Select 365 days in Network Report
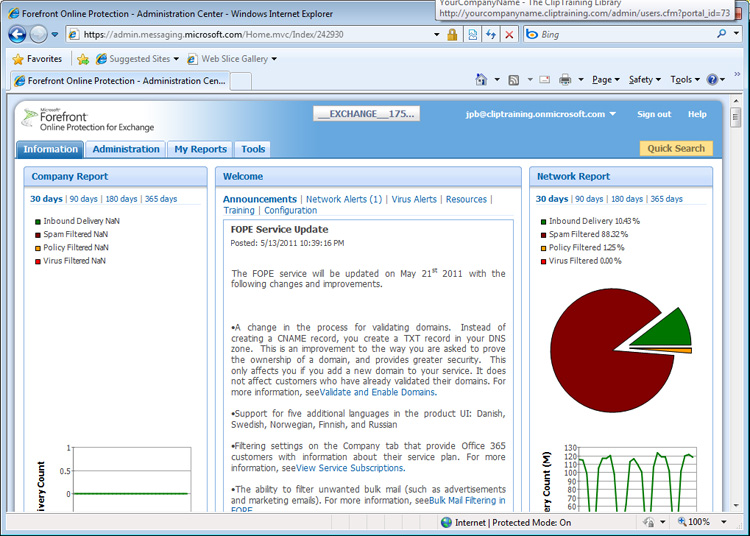The image size is (750, 536). point(666,199)
